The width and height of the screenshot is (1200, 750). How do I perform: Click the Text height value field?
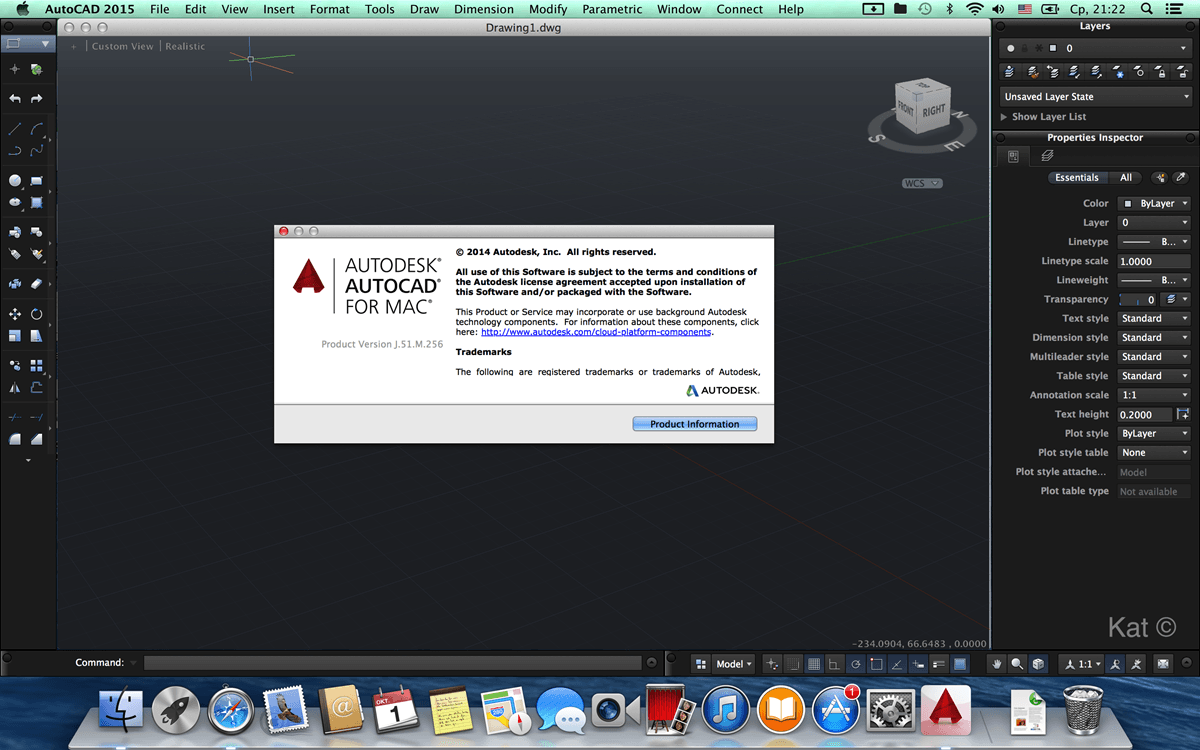[1145, 414]
